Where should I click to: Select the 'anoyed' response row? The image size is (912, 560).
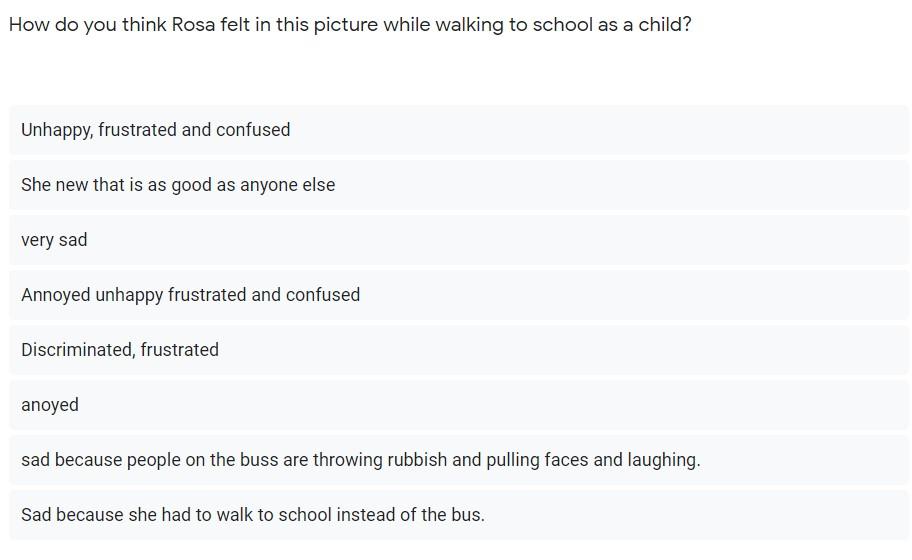pyautogui.click(x=459, y=405)
